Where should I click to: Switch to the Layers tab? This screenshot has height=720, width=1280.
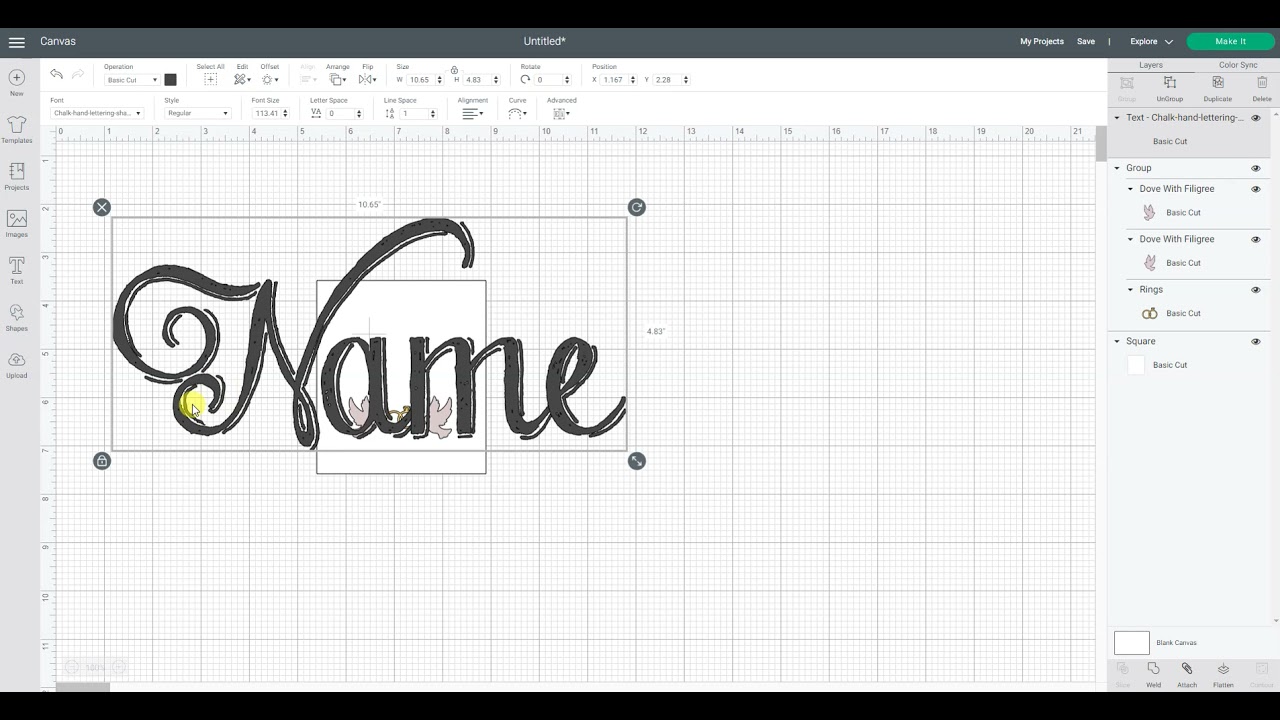1151,65
